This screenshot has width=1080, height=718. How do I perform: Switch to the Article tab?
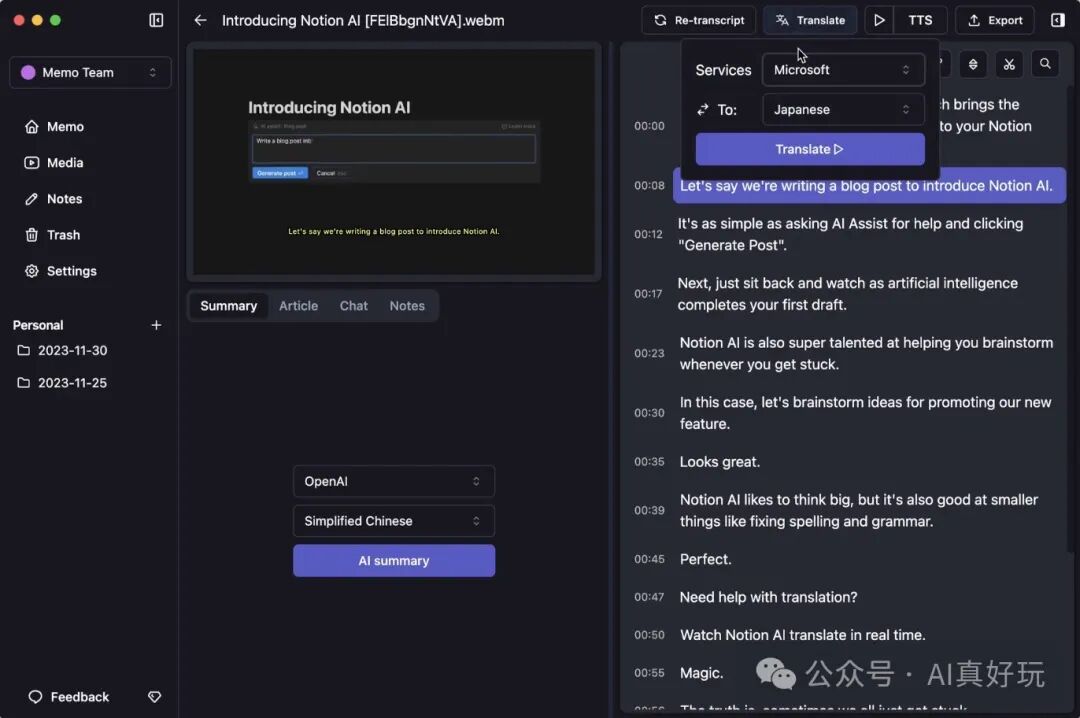298,306
